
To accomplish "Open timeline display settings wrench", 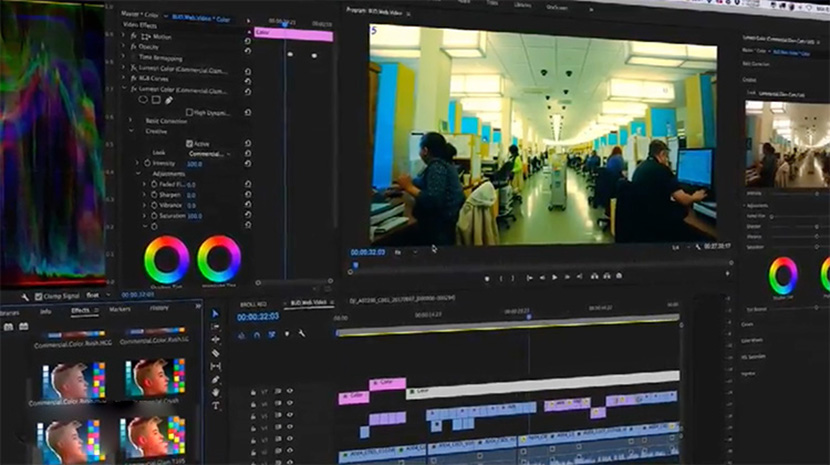I will tap(302, 334).
